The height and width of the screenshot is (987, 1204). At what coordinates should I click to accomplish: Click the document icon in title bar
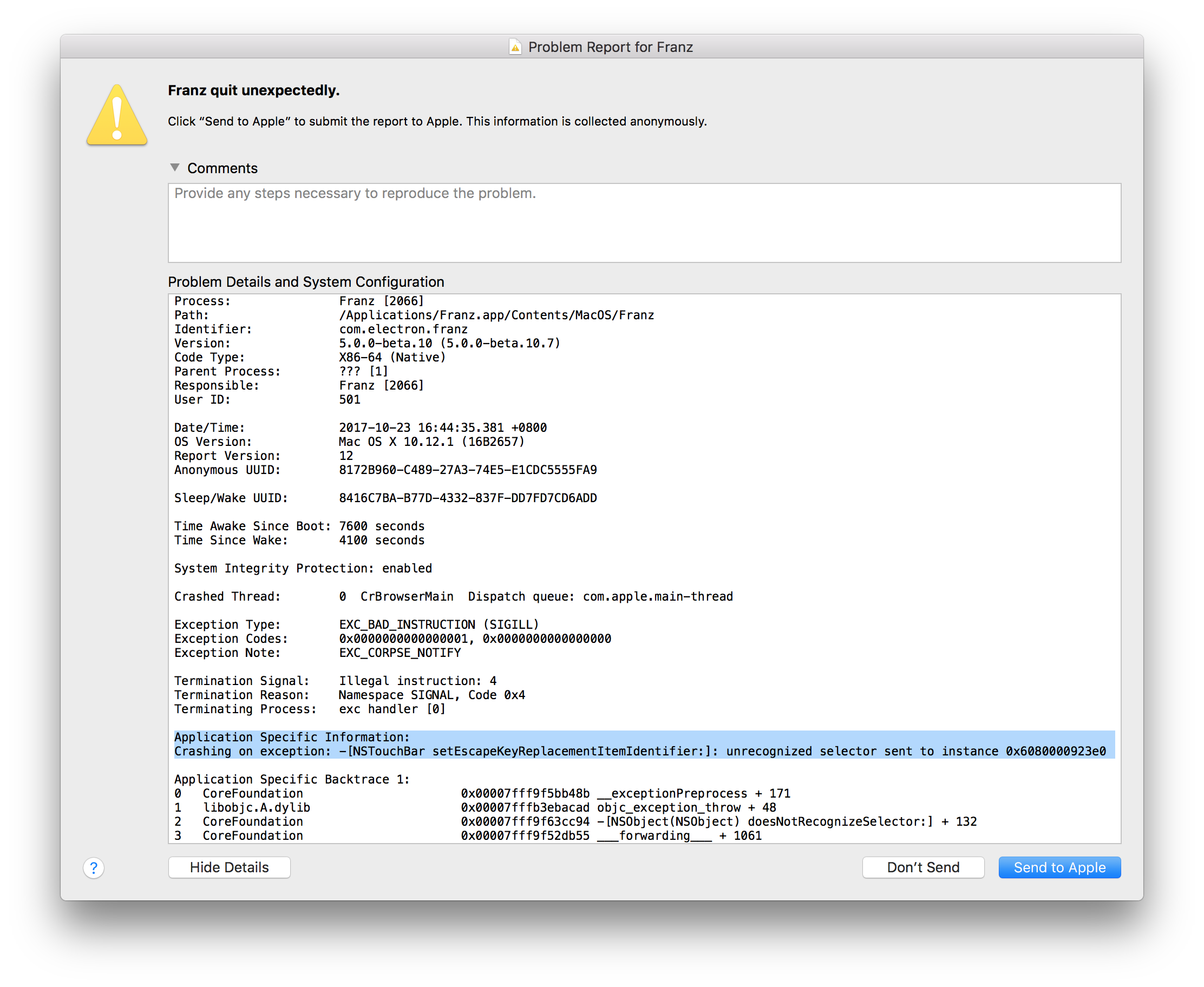click(515, 47)
